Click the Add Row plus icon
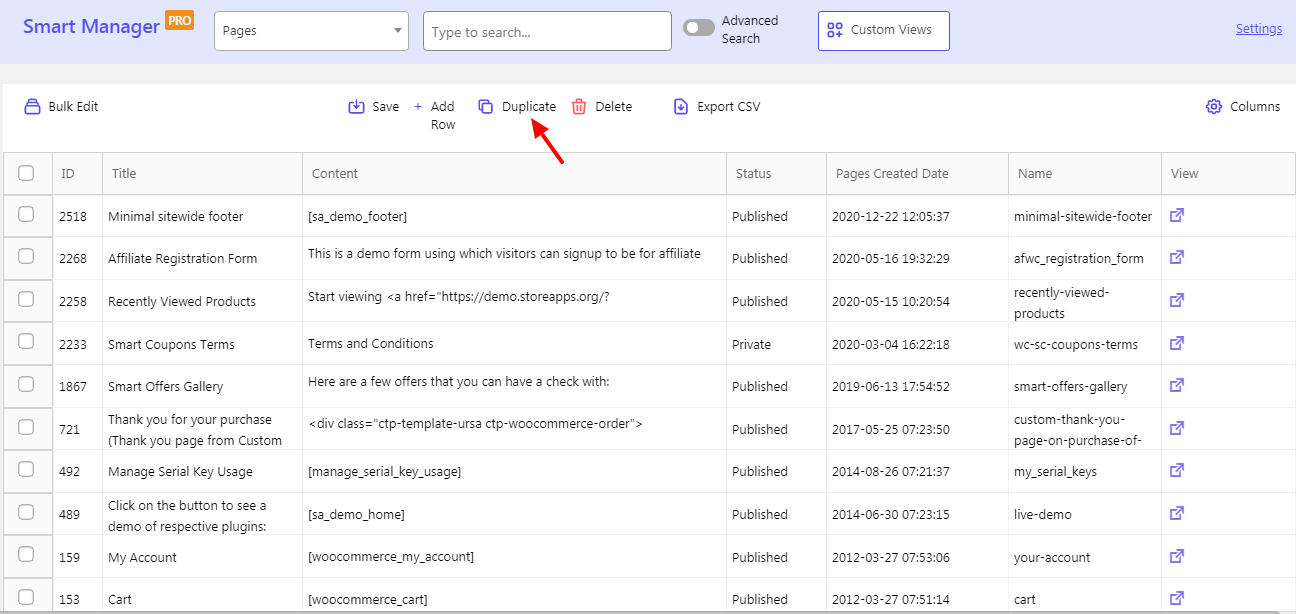The height and width of the screenshot is (614, 1296). tap(418, 106)
